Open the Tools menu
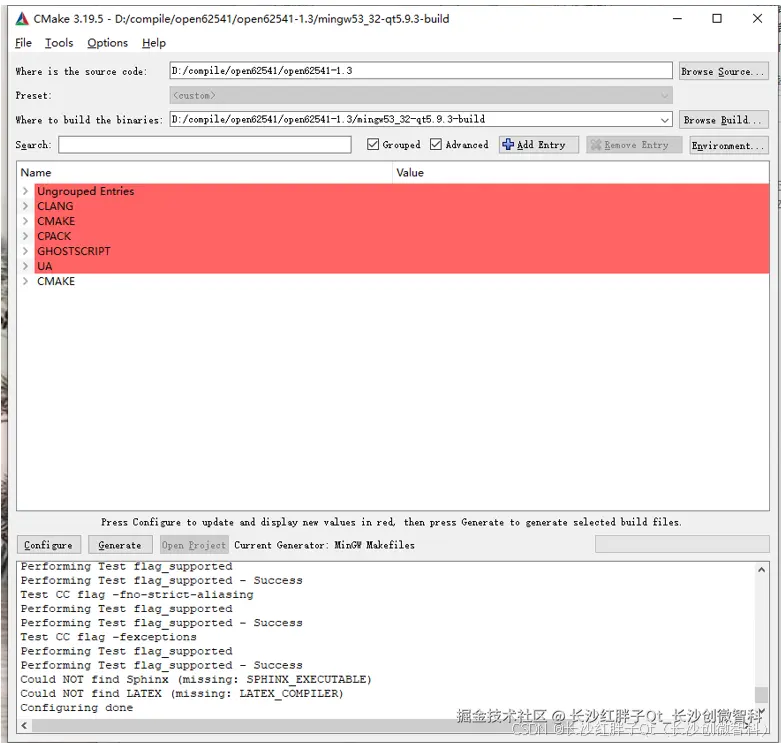Screen dimensions: 781x743 (59, 43)
